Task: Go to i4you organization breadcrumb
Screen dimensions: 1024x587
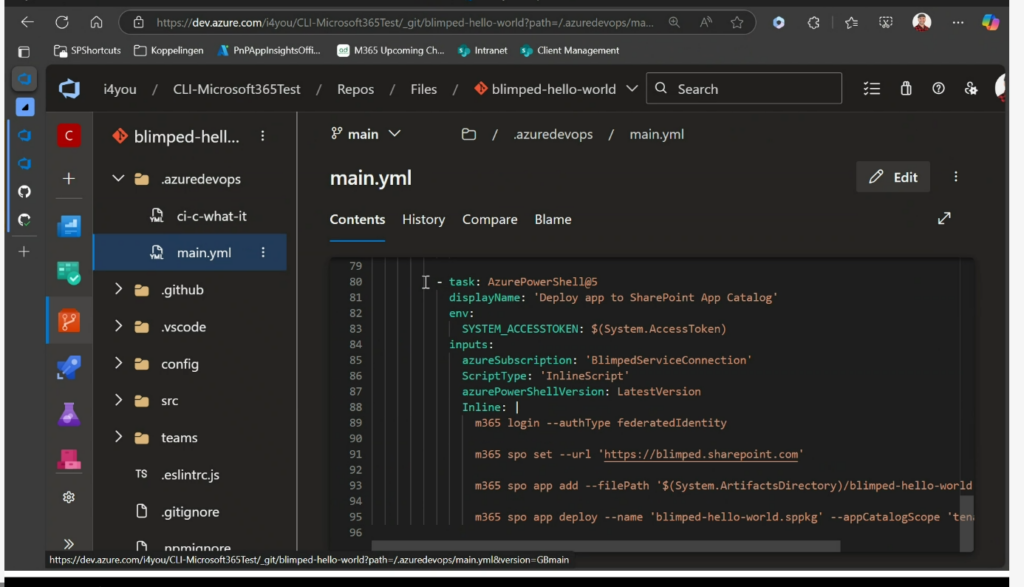Action: 120,89
